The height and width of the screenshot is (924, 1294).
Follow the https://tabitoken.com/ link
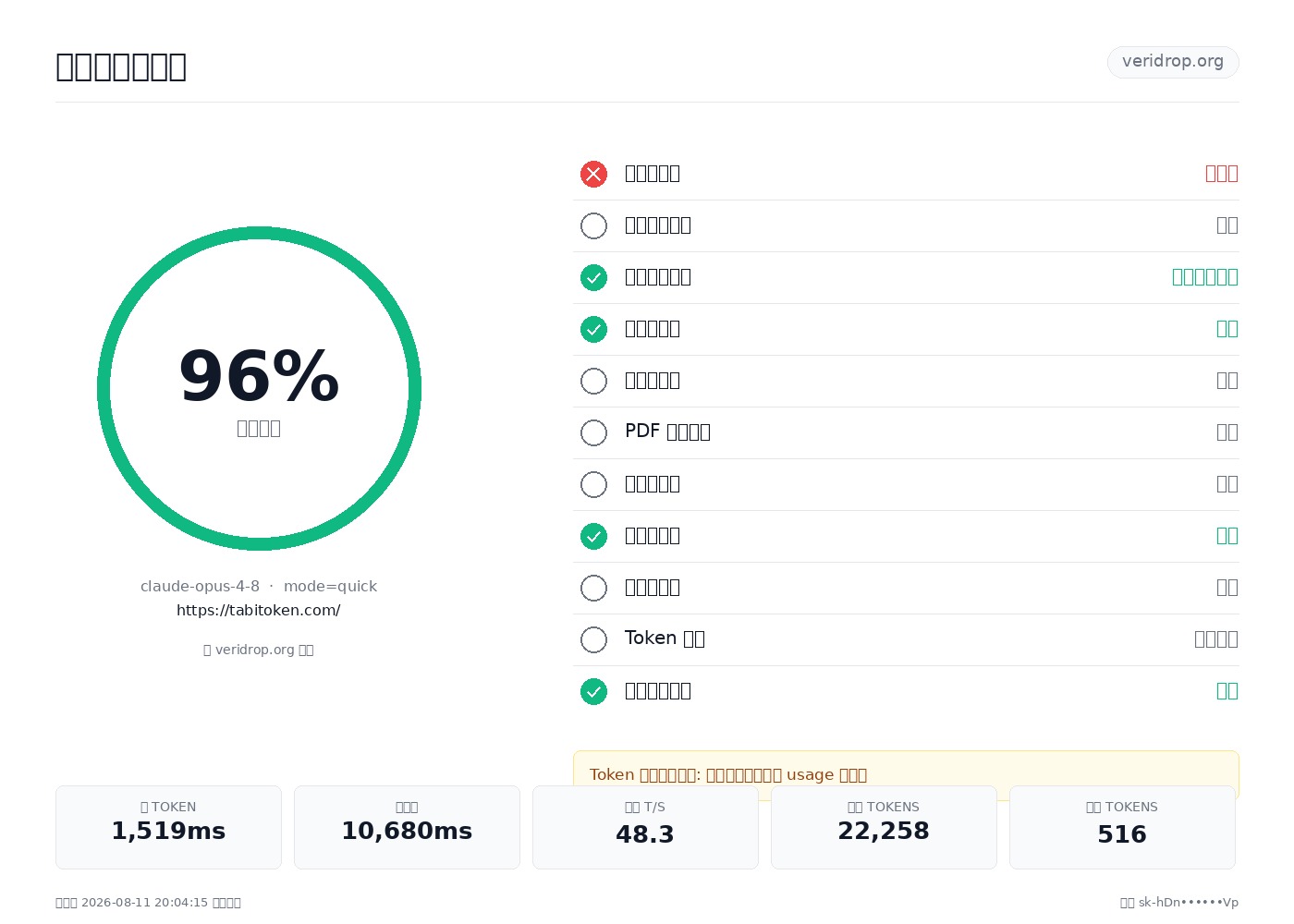[x=259, y=610]
